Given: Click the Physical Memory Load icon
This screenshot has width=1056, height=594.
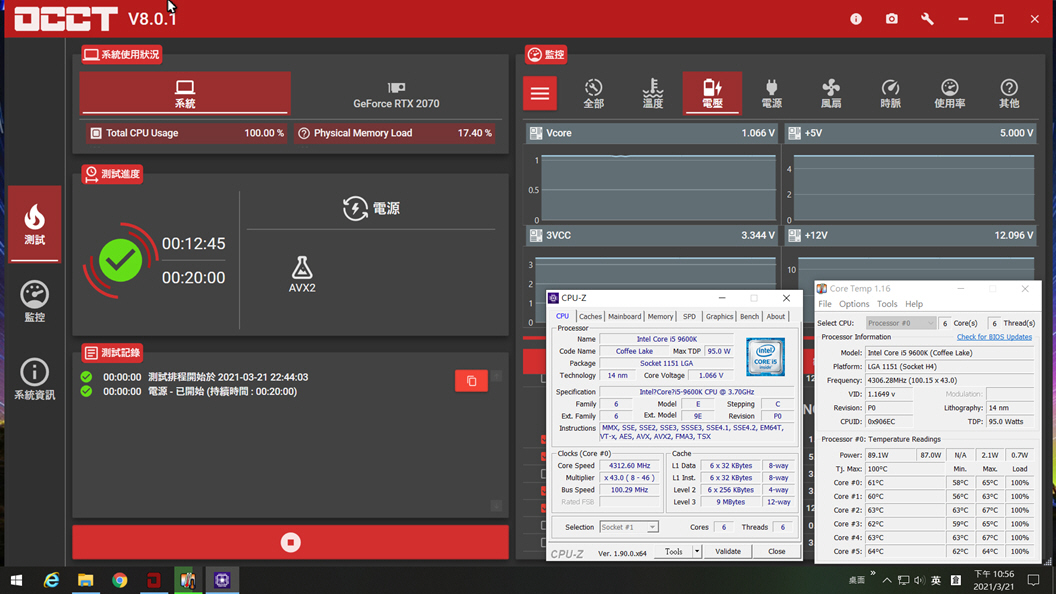Looking at the screenshot, I should (x=304, y=133).
